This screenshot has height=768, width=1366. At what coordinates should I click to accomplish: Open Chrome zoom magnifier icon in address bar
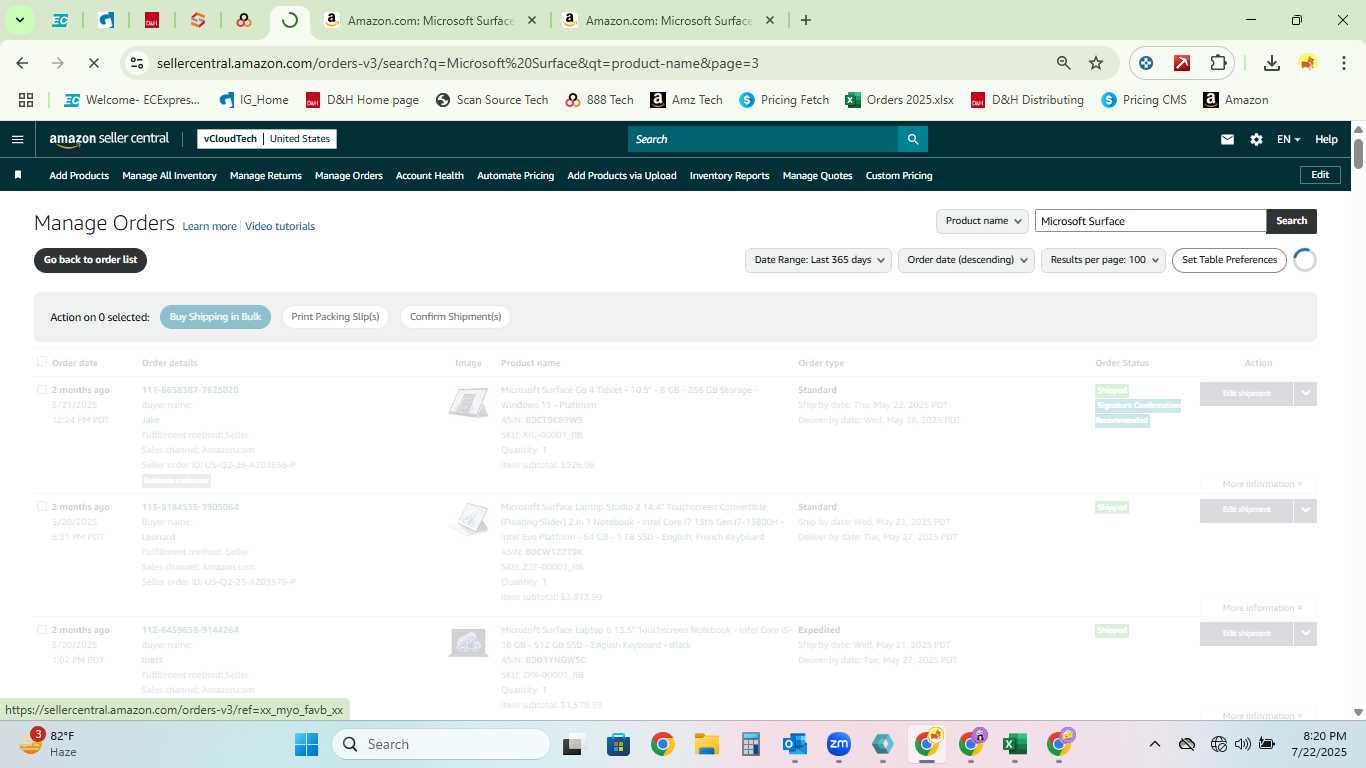pos(1064,63)
